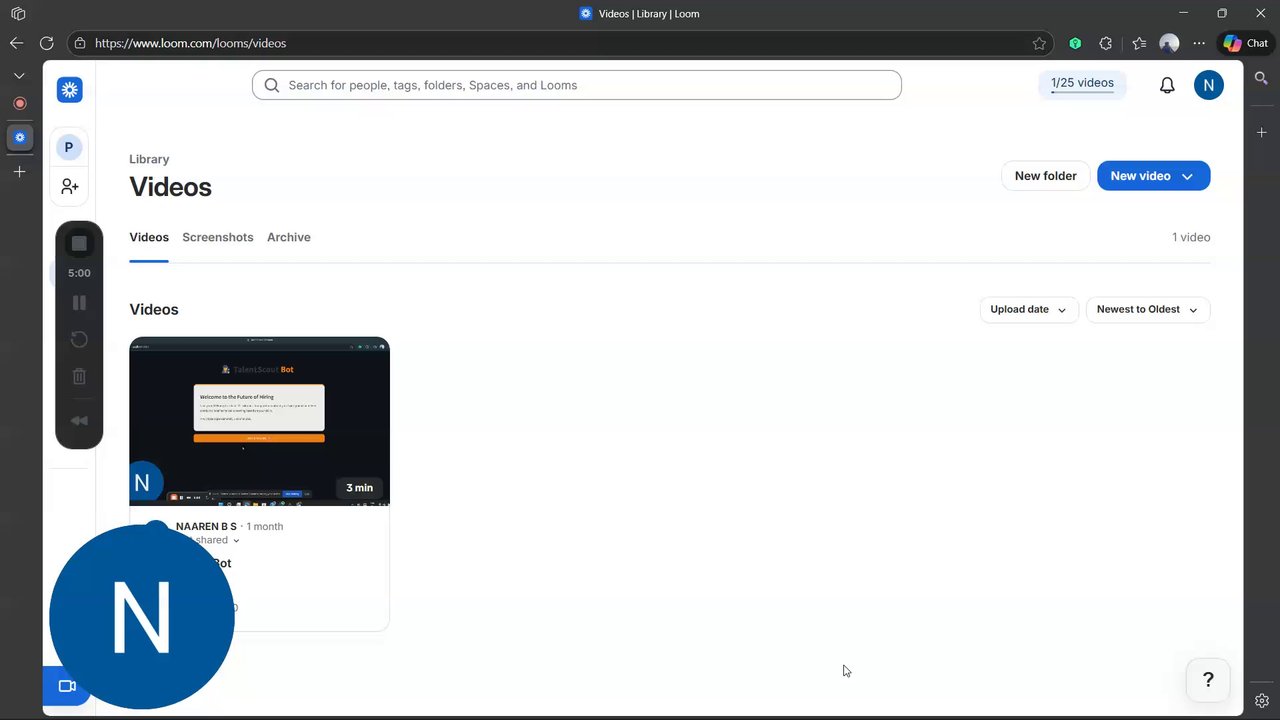
Task: Click the invite teammates icon
Action: pyautogui.click(x=69, y=186)
